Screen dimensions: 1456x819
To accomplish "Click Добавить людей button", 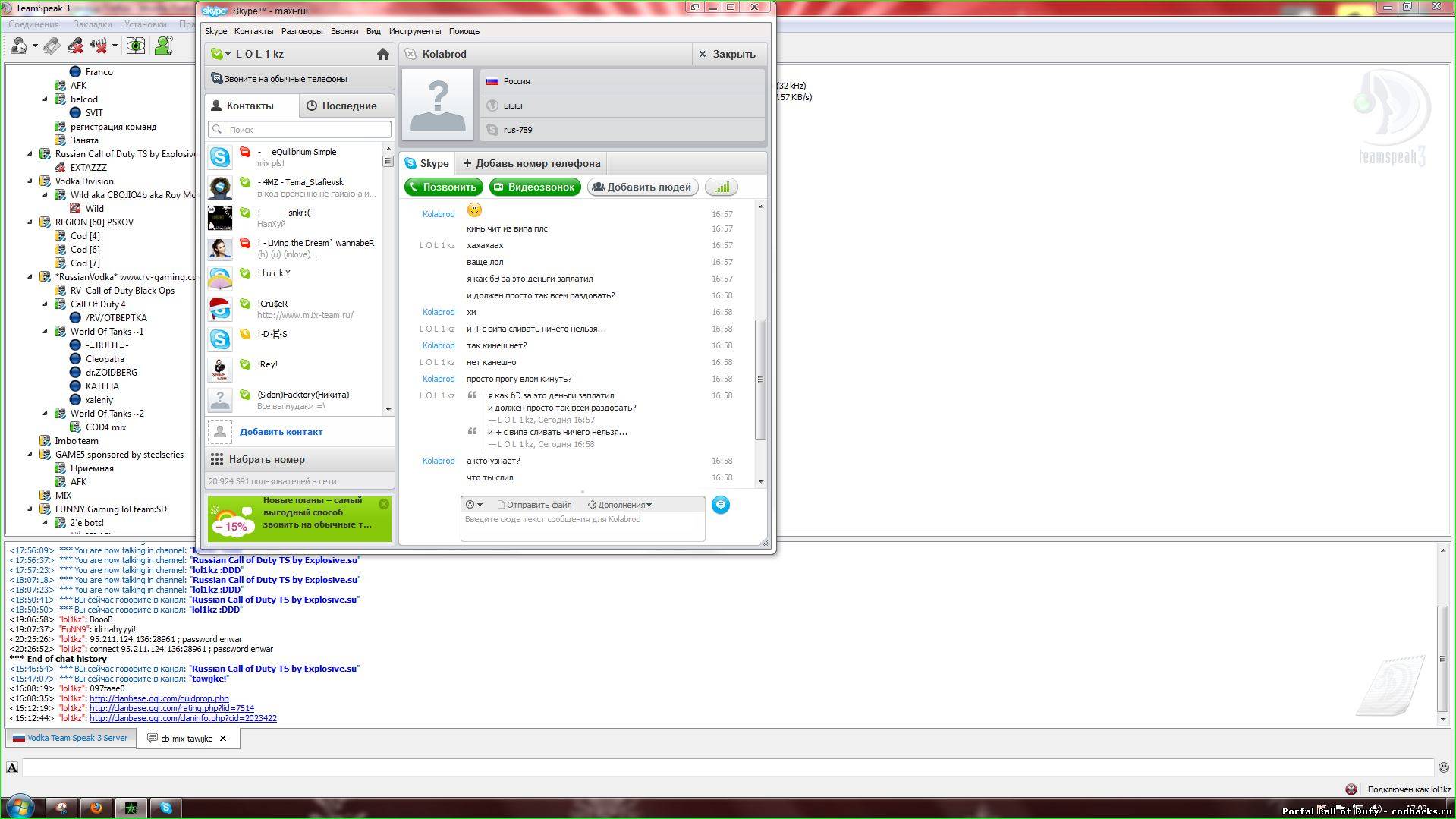I will pos(643,187).
